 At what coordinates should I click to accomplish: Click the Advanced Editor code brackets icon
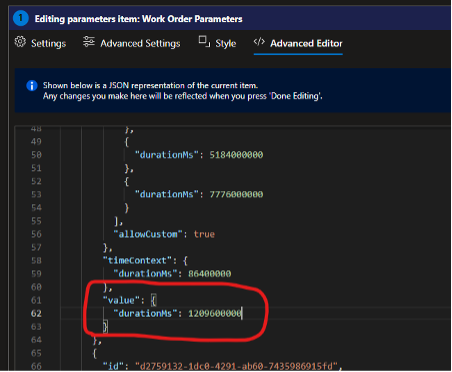[259, 42]
